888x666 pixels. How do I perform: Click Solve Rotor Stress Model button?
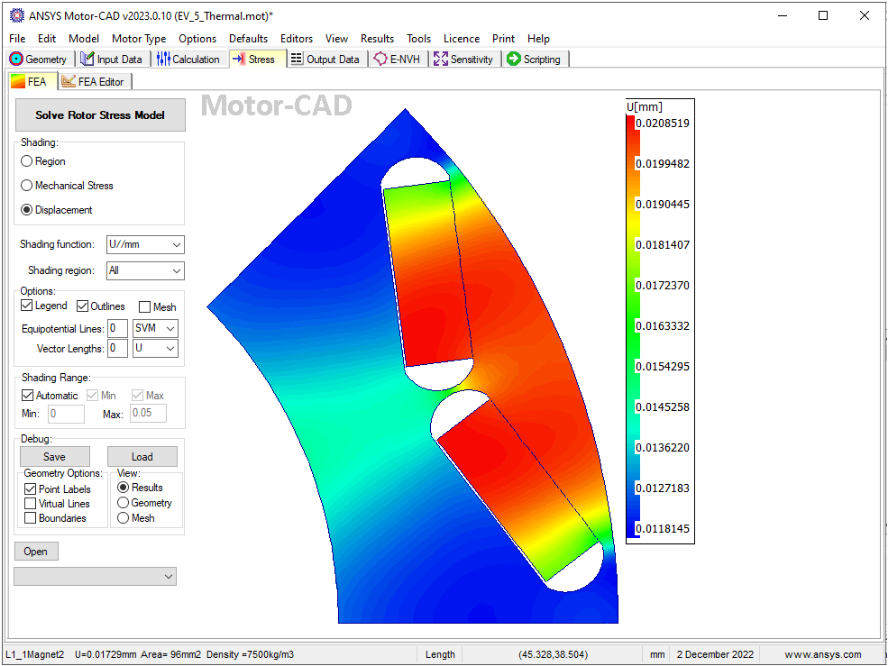point(100,115)
